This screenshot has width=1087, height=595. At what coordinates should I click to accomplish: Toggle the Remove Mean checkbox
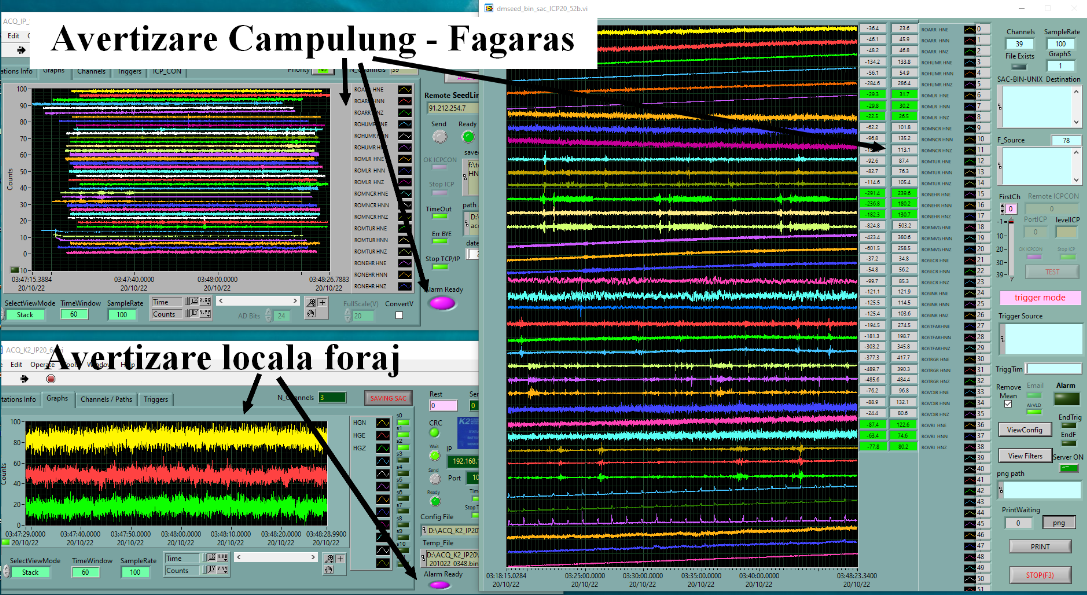tap(1008, 404)
